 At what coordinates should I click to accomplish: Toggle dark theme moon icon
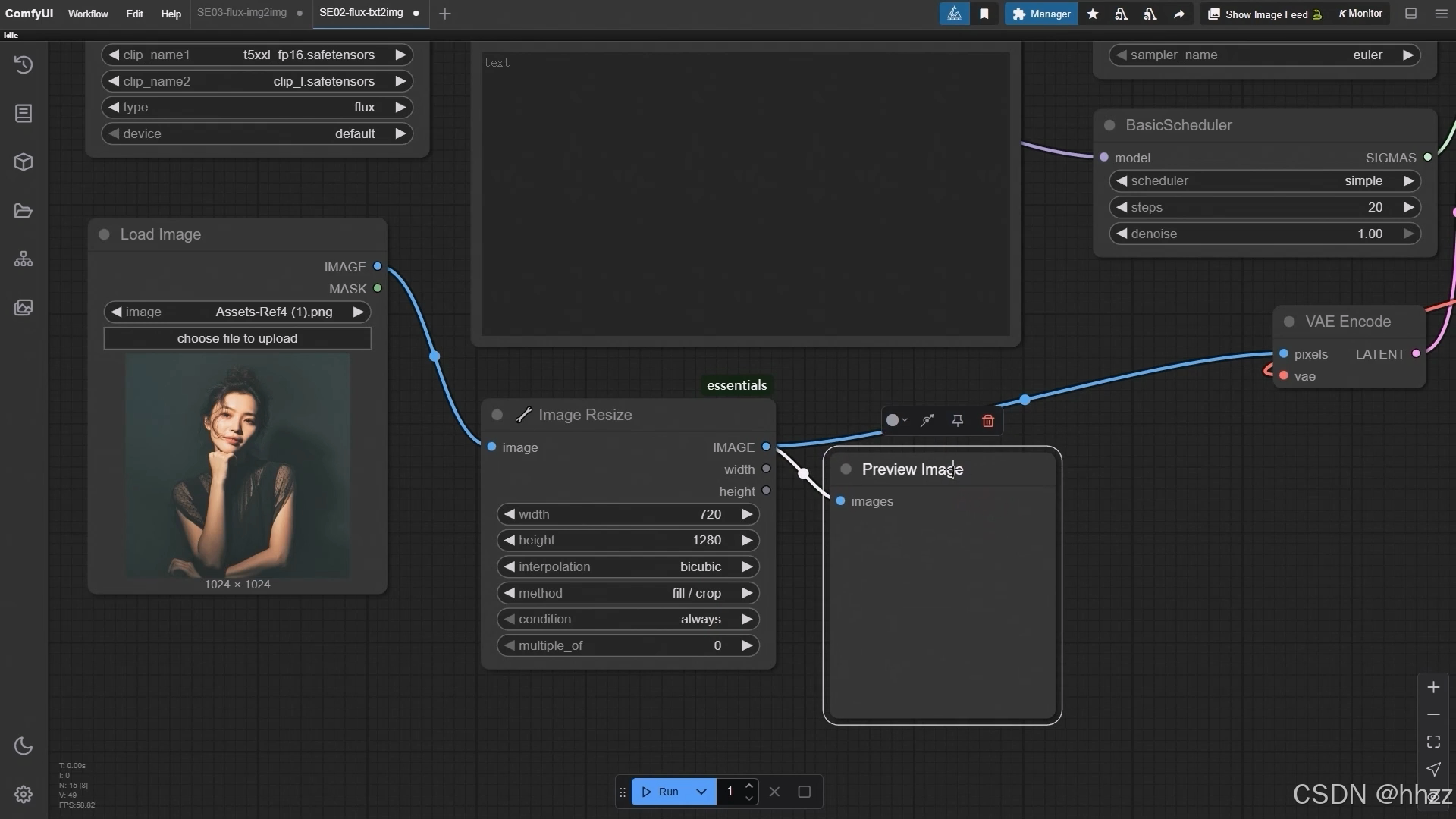pyautogui.click(x=24, y=746)
